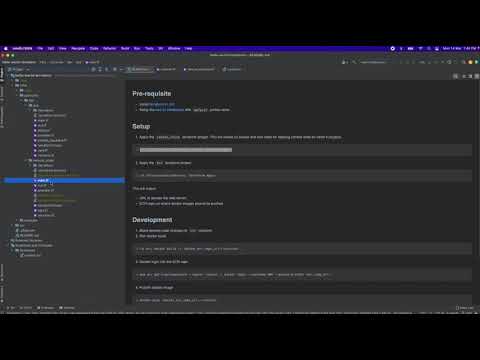
Task: Open the File menu
Action: pos(40,49)
